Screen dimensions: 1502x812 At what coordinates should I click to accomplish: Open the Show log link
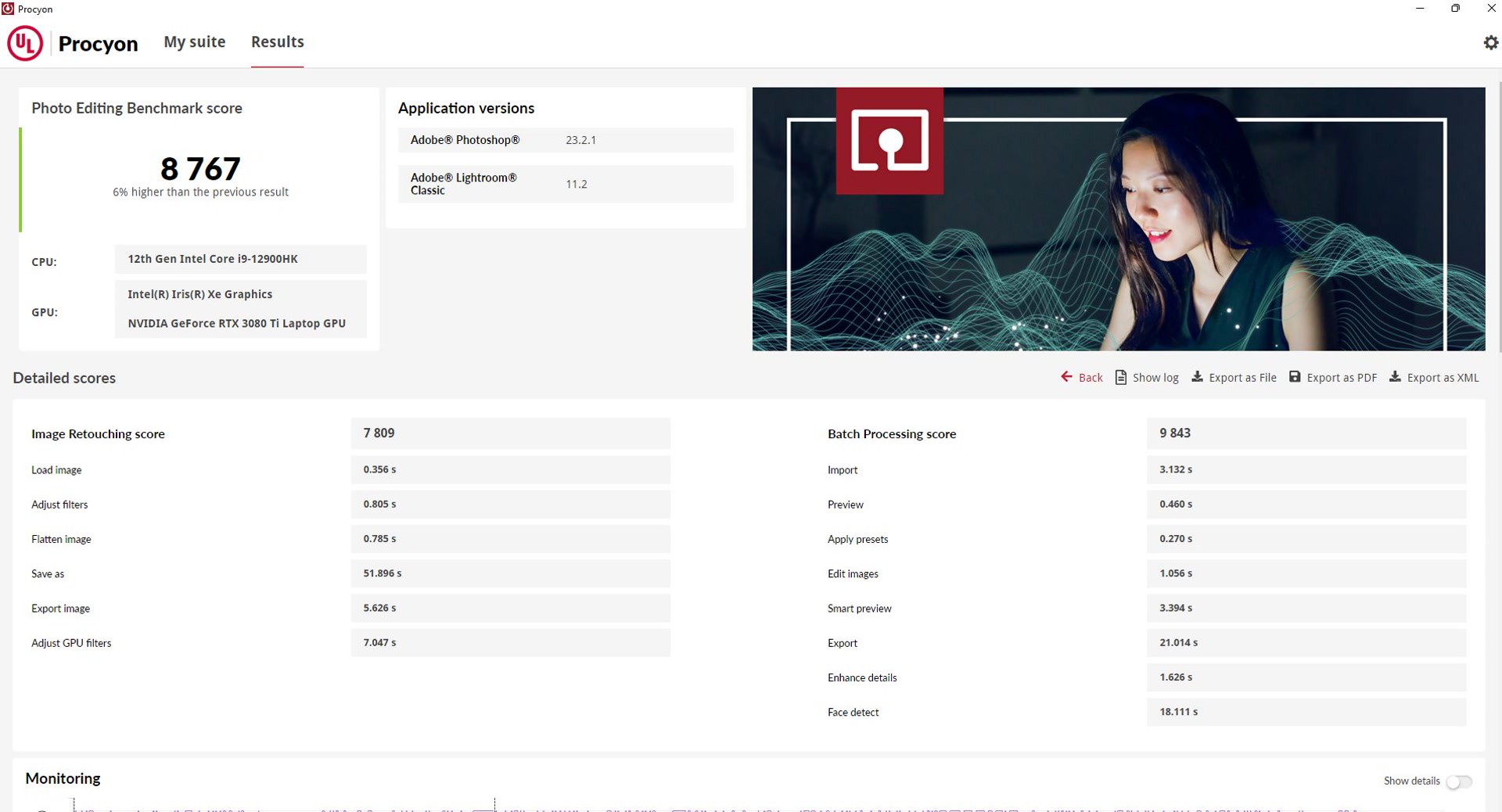click(x=1155, y=378)
